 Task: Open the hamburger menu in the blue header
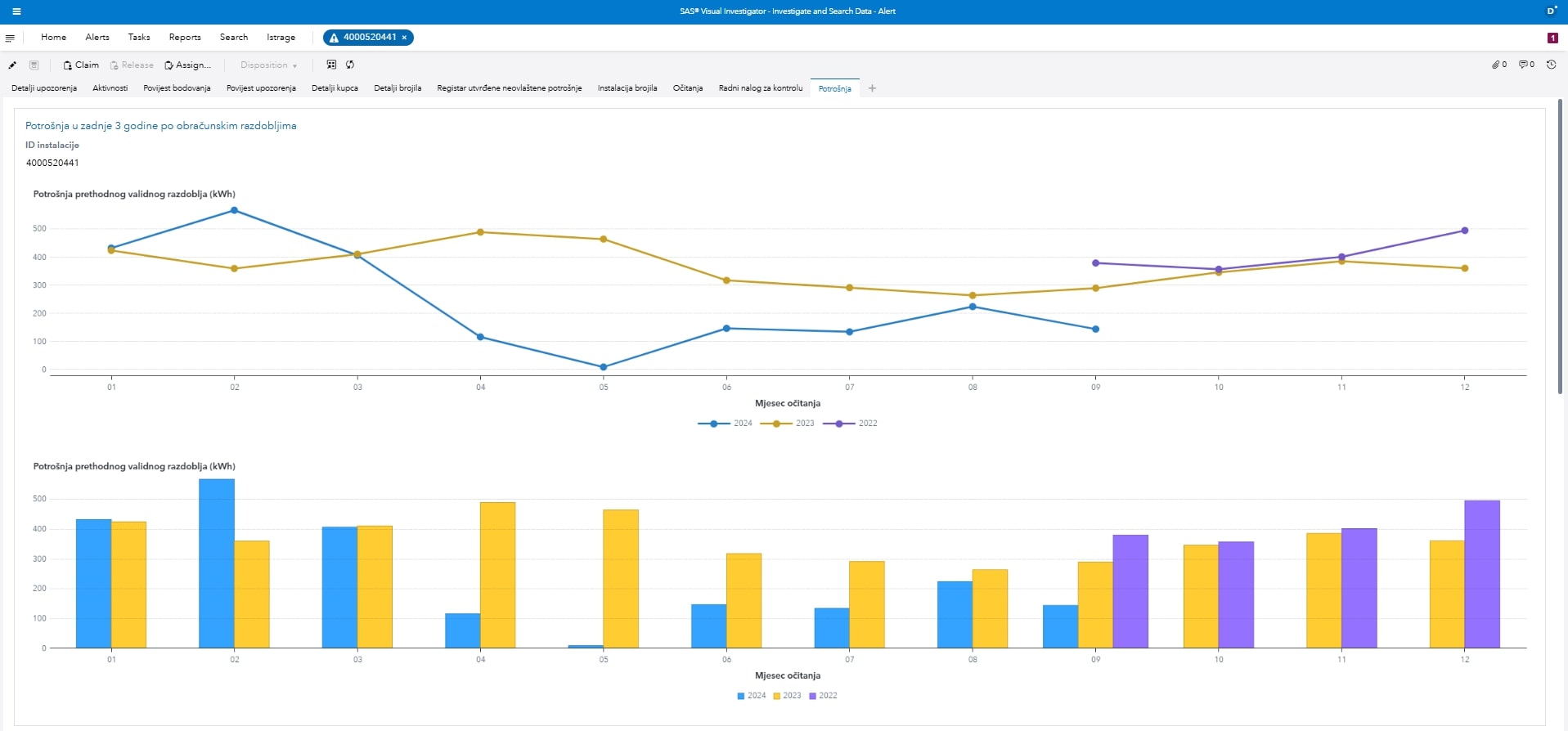[16, 11]
